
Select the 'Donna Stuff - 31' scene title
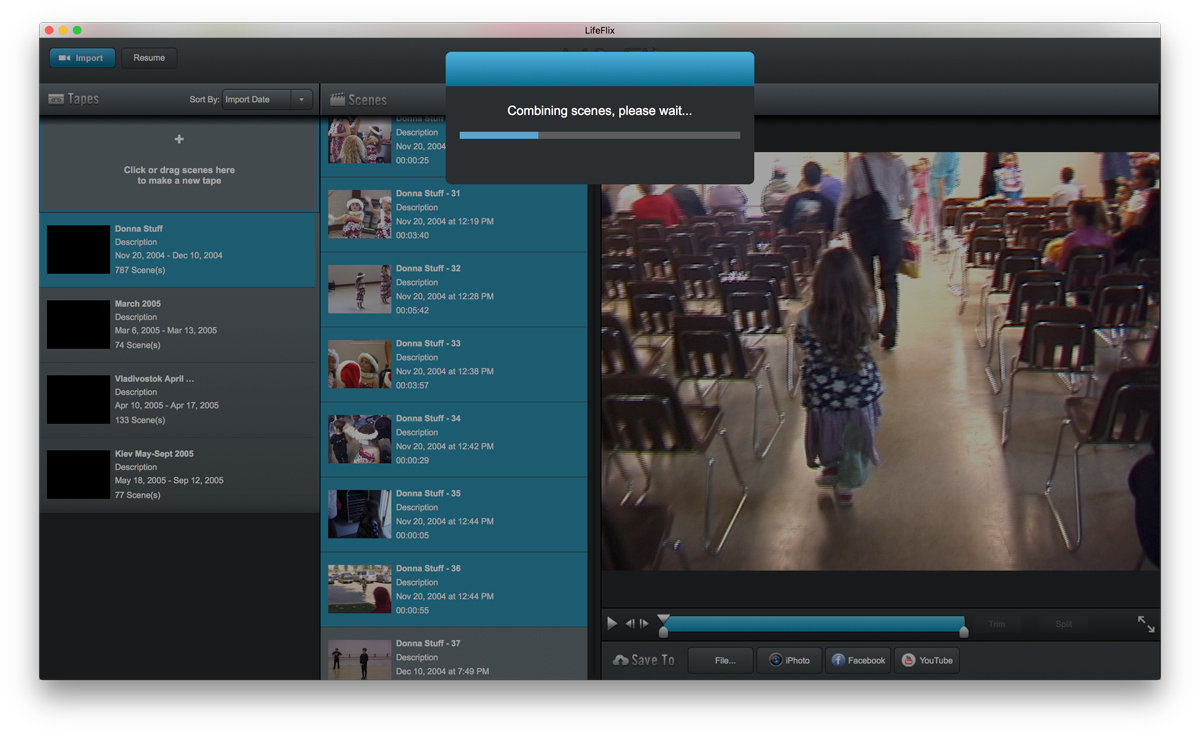point(428,193)
